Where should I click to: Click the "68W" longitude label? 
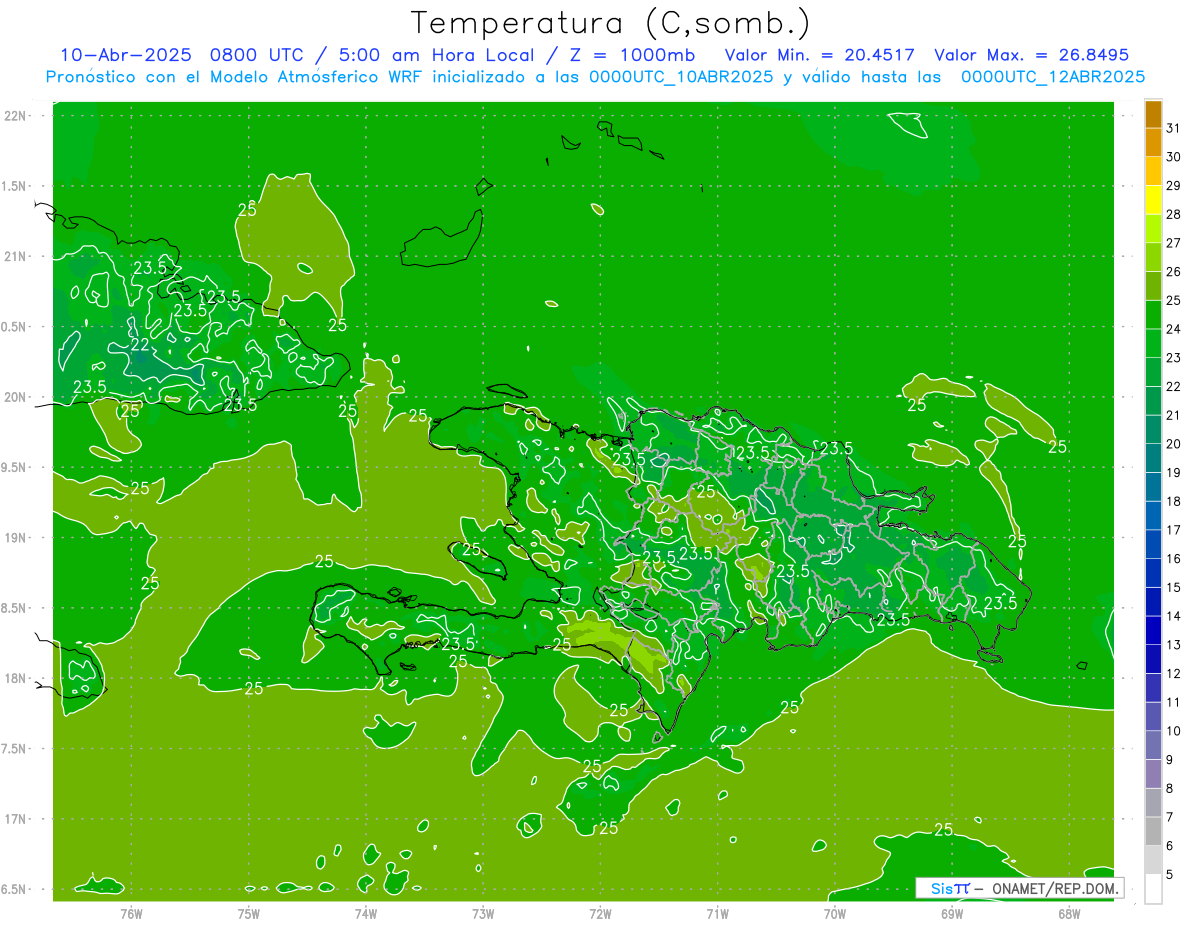1069,913
